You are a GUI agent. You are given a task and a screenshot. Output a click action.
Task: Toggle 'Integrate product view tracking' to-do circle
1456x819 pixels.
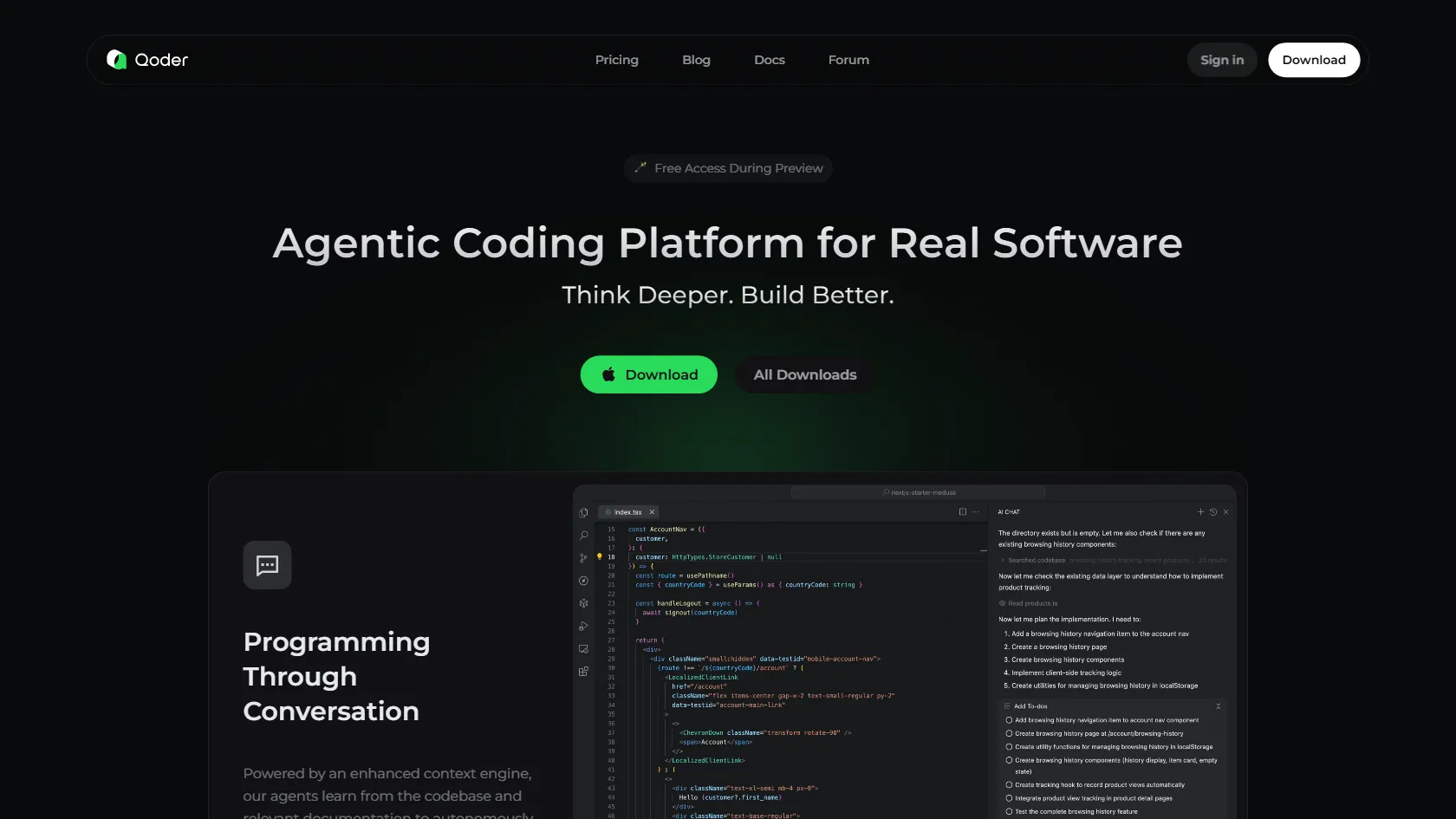point(1009,798)
